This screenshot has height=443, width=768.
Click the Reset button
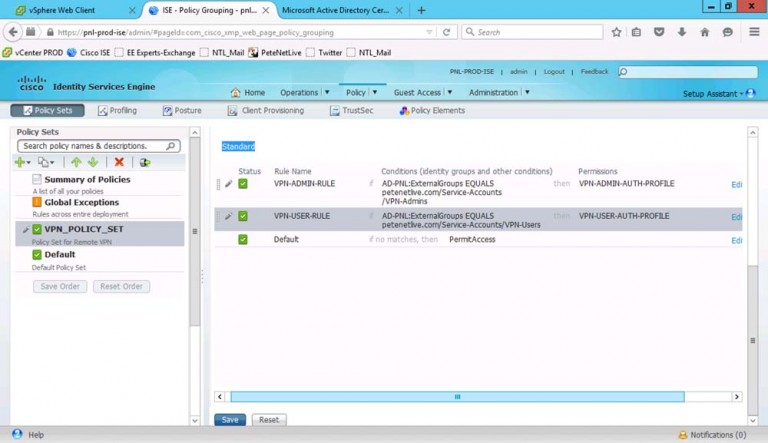pyautogui.click(x=269, y=420)
